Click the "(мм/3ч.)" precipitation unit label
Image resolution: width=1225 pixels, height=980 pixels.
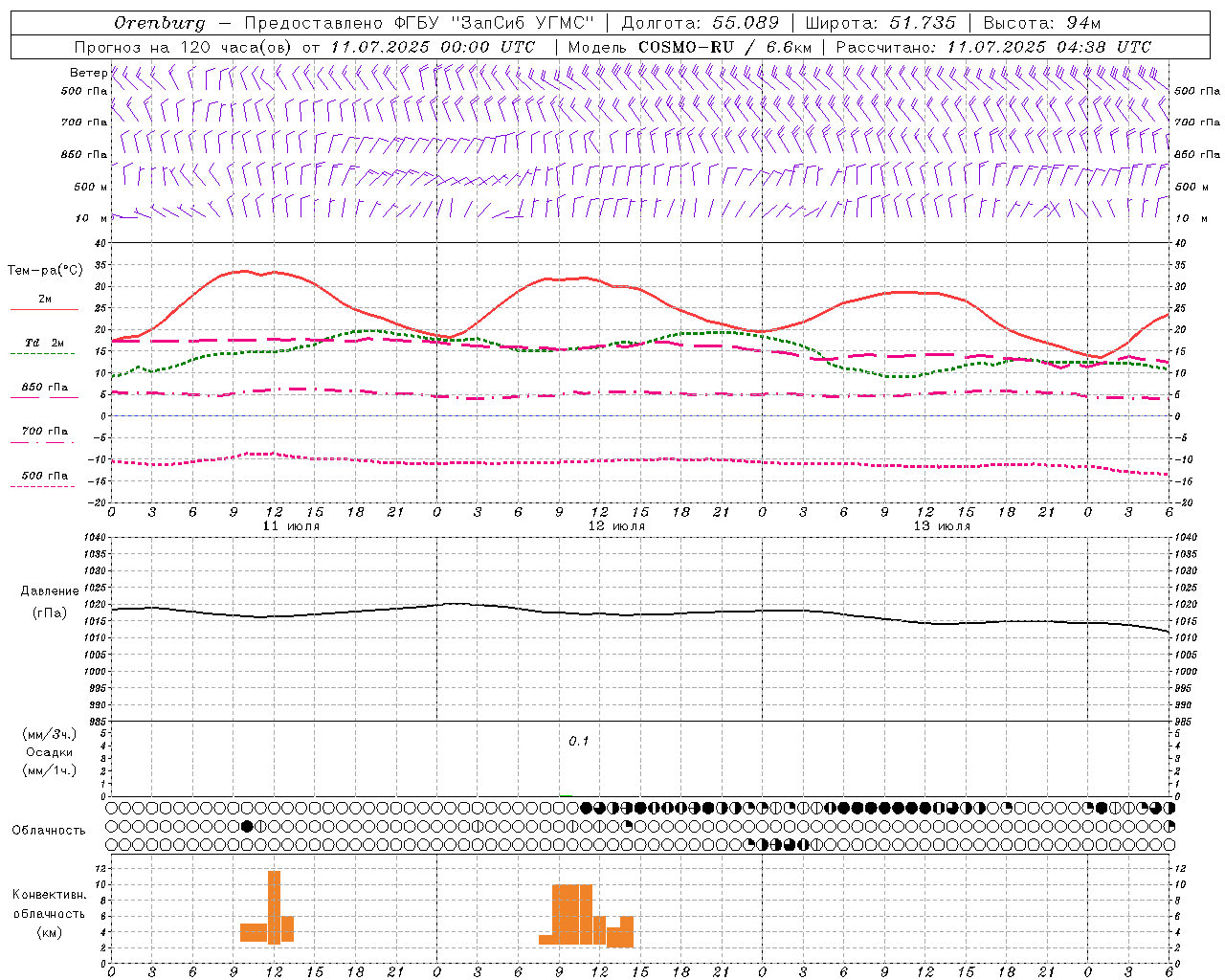coord(50,734)
